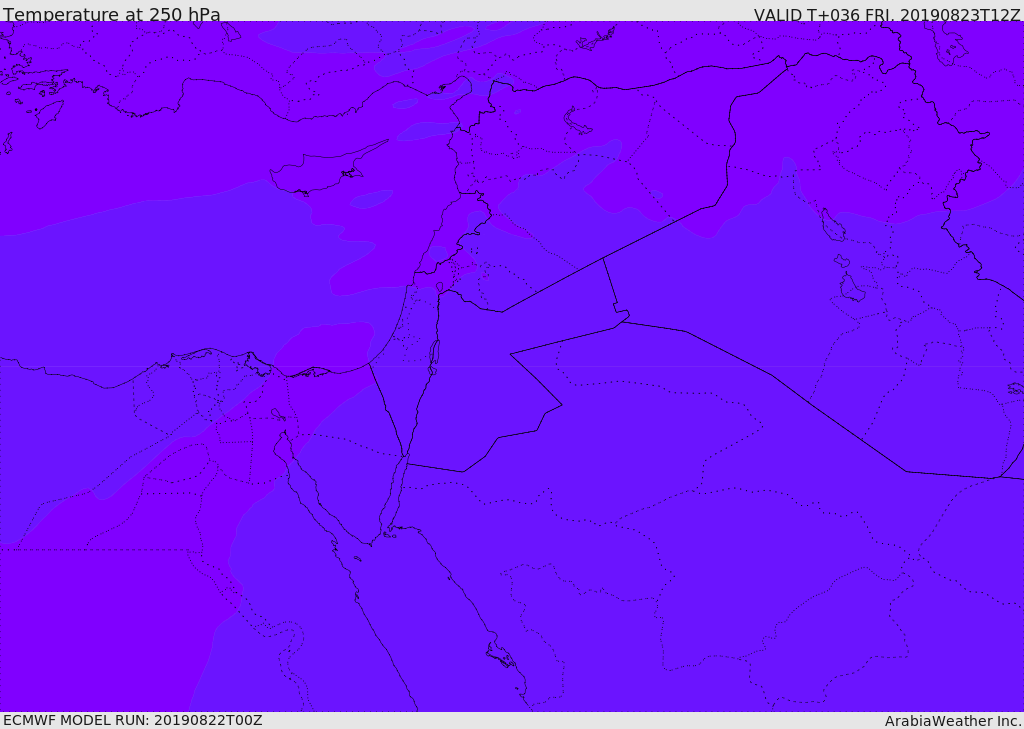Click the 'ArabiaWeather Inc' credit text
The image size is (1024, 729).
tap(952, 721)
